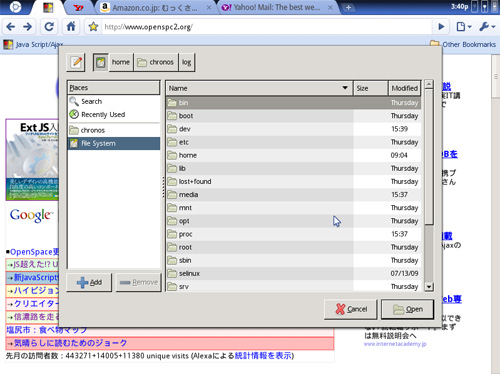Bookmark this page with the star icon

pos(93,27)
